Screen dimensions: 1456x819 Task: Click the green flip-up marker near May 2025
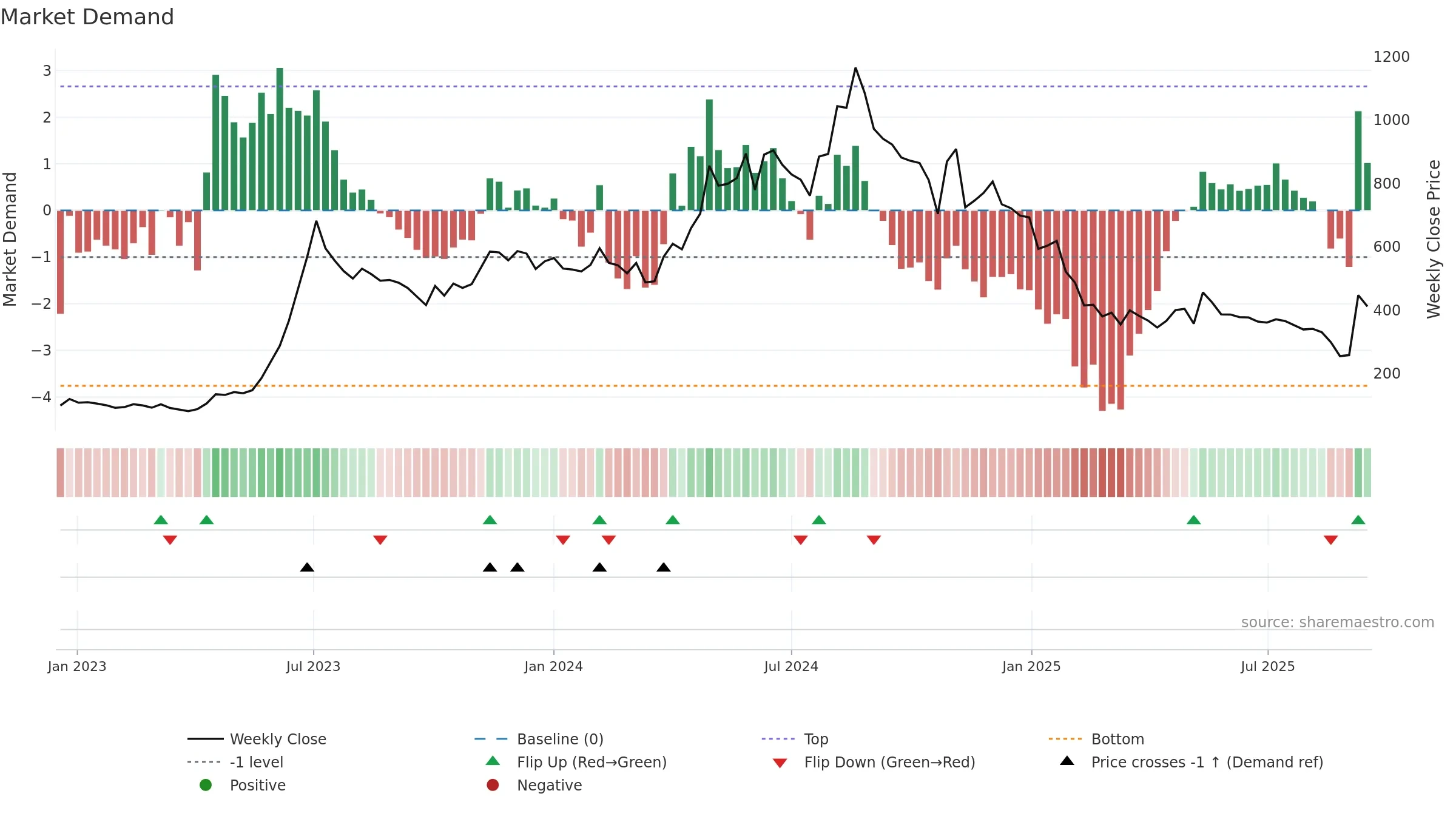[x=1194, y=520]
